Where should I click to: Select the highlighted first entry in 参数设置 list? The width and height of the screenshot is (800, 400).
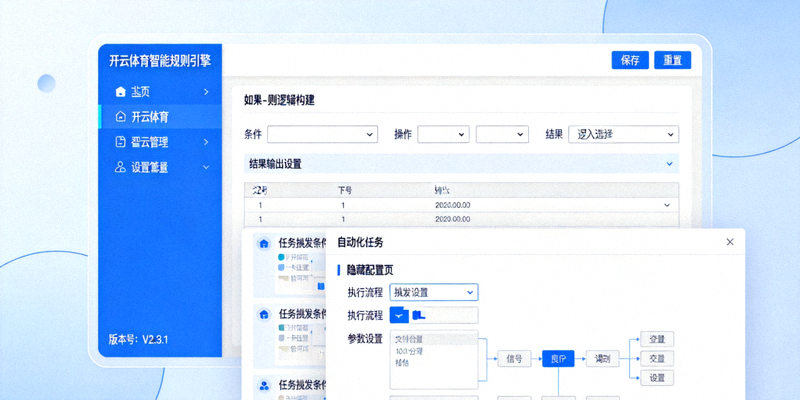(434, 339)
